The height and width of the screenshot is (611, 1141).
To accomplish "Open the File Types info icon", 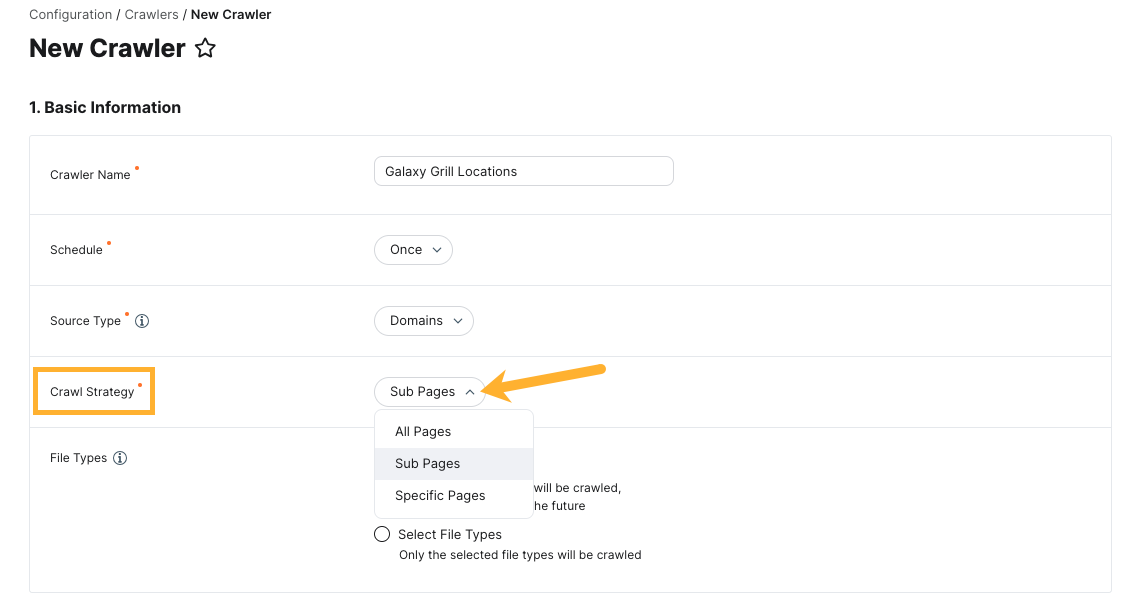I will pos(120,458).
